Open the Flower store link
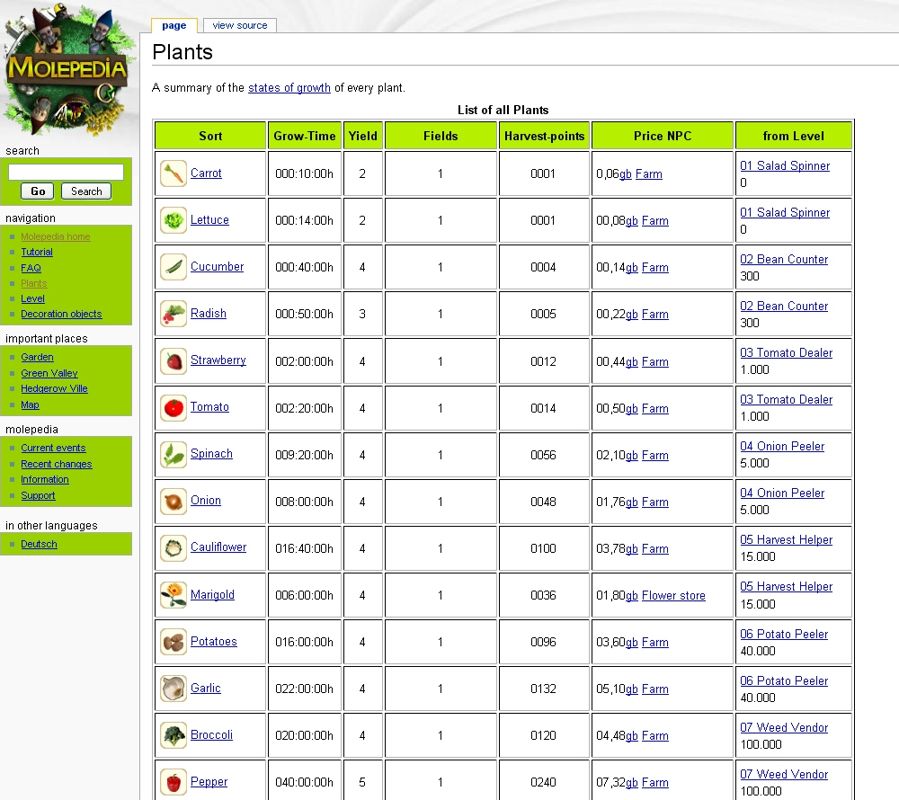 point(673,596)
